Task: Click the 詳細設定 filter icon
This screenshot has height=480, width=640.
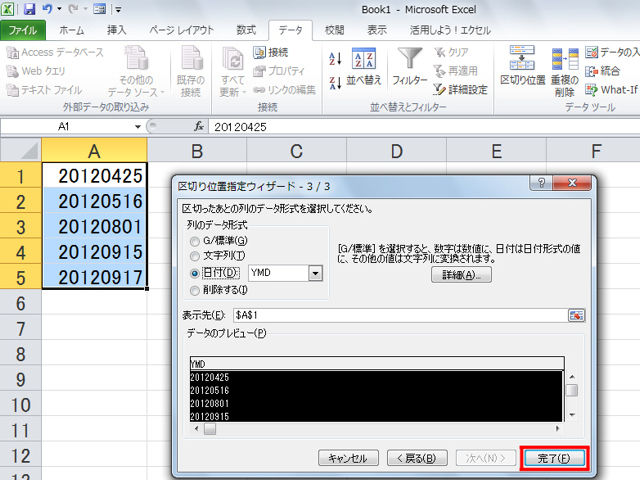Action: [439, 89]
